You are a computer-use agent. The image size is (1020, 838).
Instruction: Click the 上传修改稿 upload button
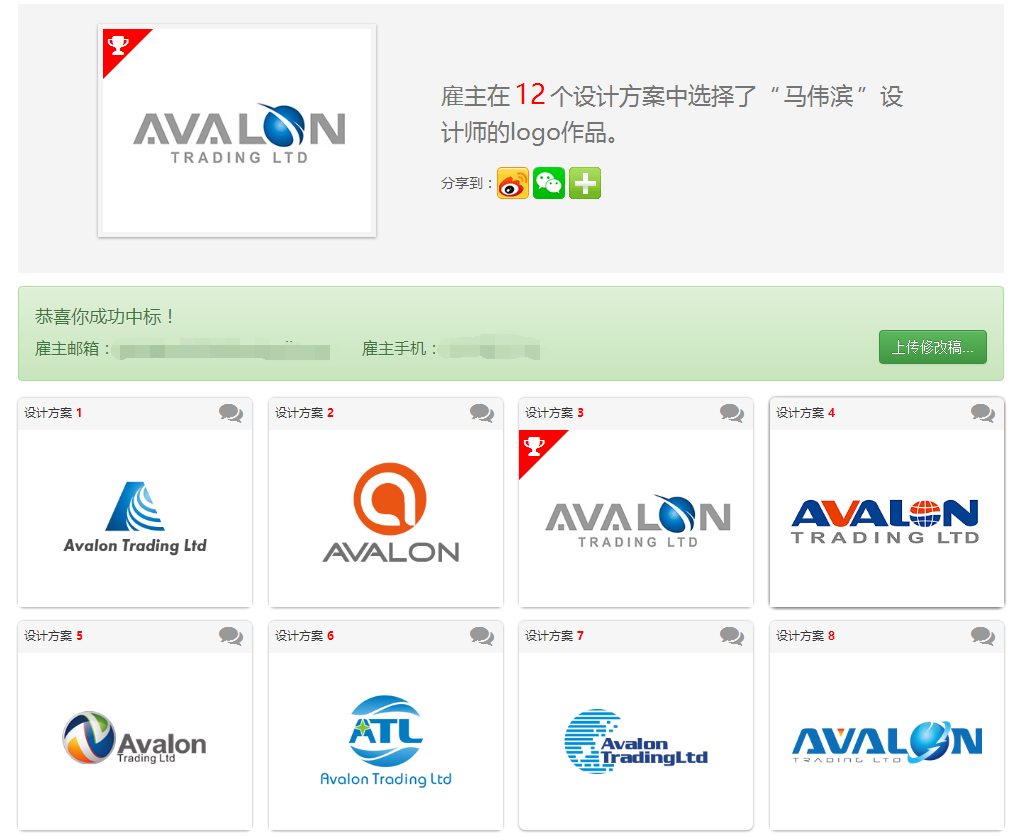(x=932, y=347)
